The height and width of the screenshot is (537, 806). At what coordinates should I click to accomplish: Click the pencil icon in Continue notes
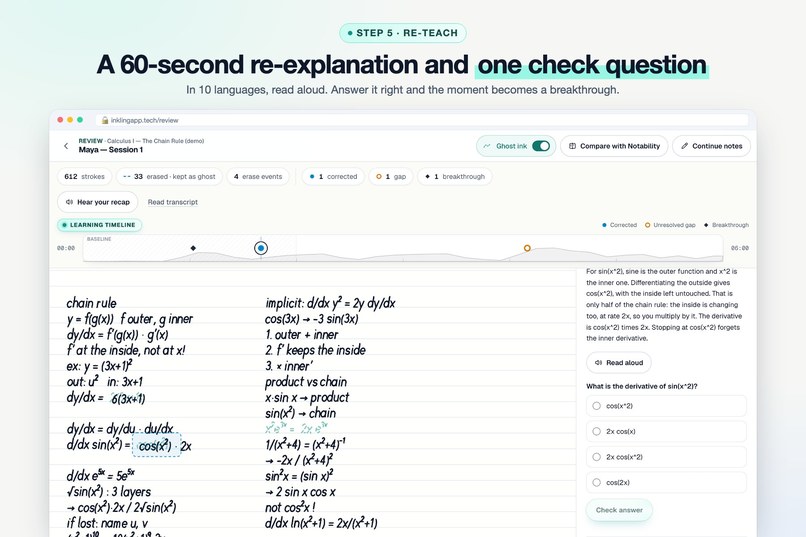pos(684,146)
